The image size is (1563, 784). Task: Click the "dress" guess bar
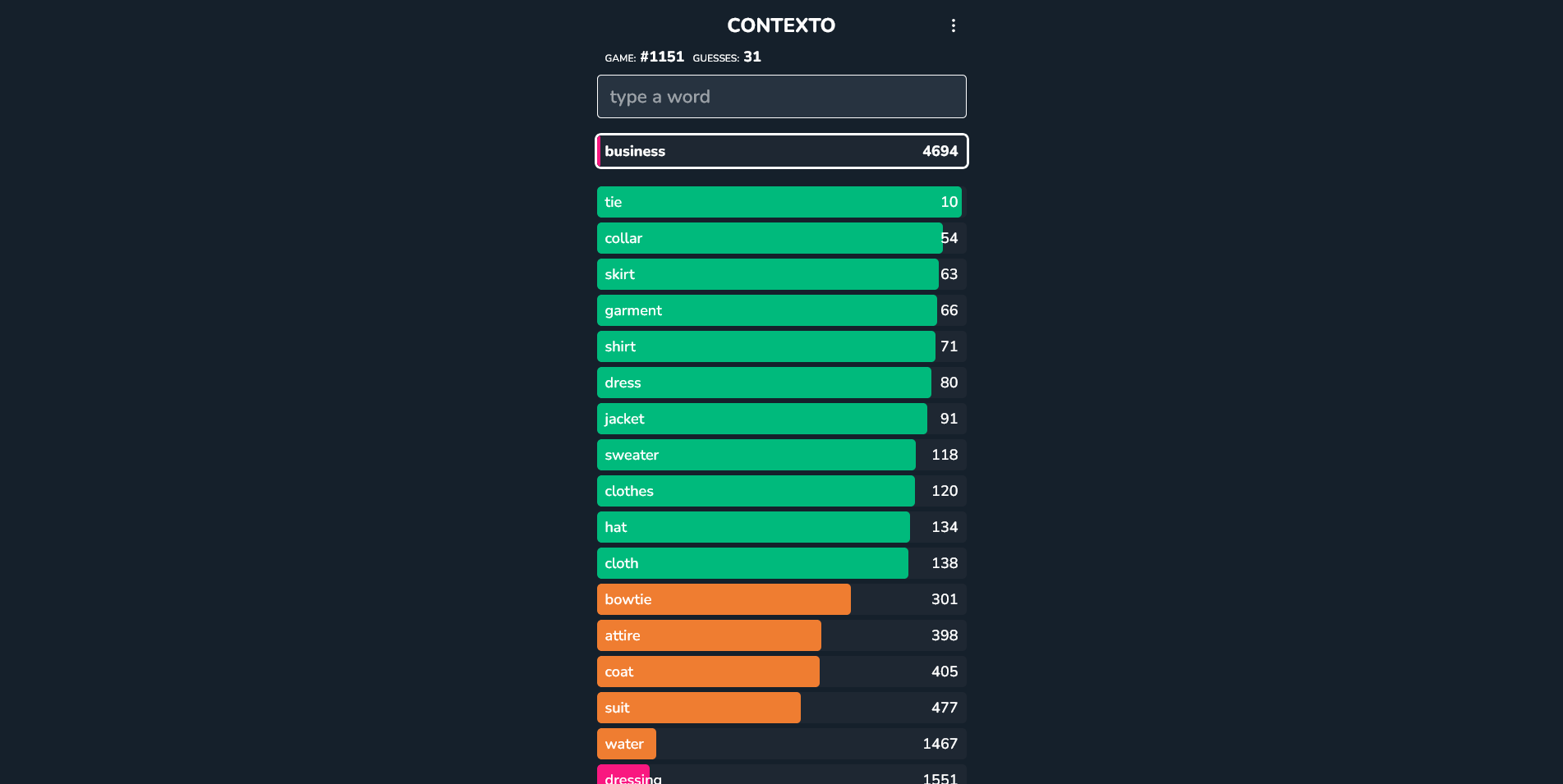(x=764, y=383)
